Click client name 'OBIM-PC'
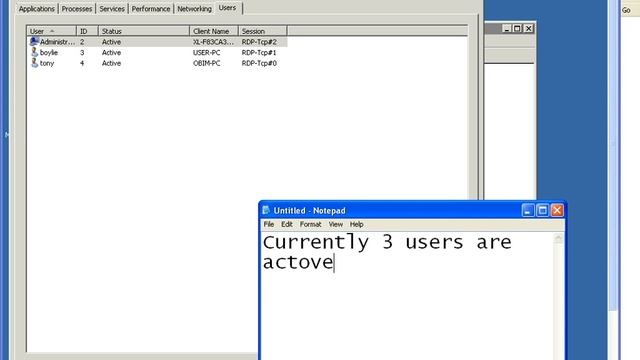Viewport: 640px width, 360px height. pyautogui.click(x=207, y=63)
